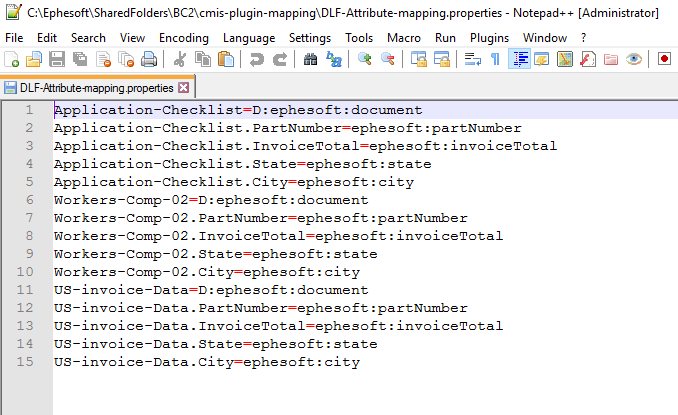Click the Close document toolbar icon
This screenshot has width=678, height=415.
coord(103,59)
